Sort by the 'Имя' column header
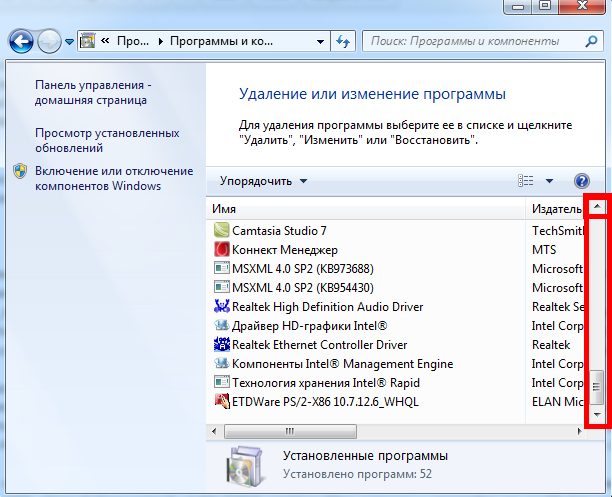 point(365,209)
